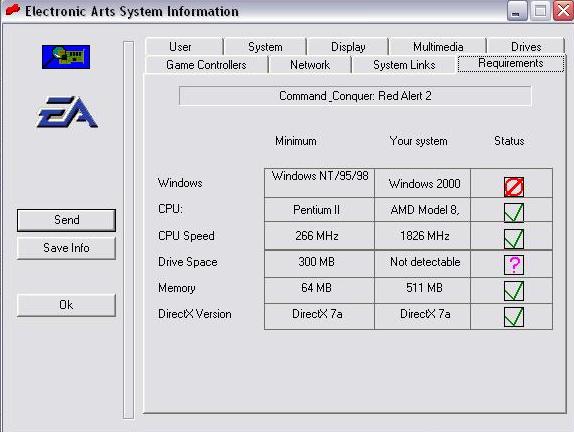
Task: Click the purple question mark for Drive Space
Action: coord(514,265)
